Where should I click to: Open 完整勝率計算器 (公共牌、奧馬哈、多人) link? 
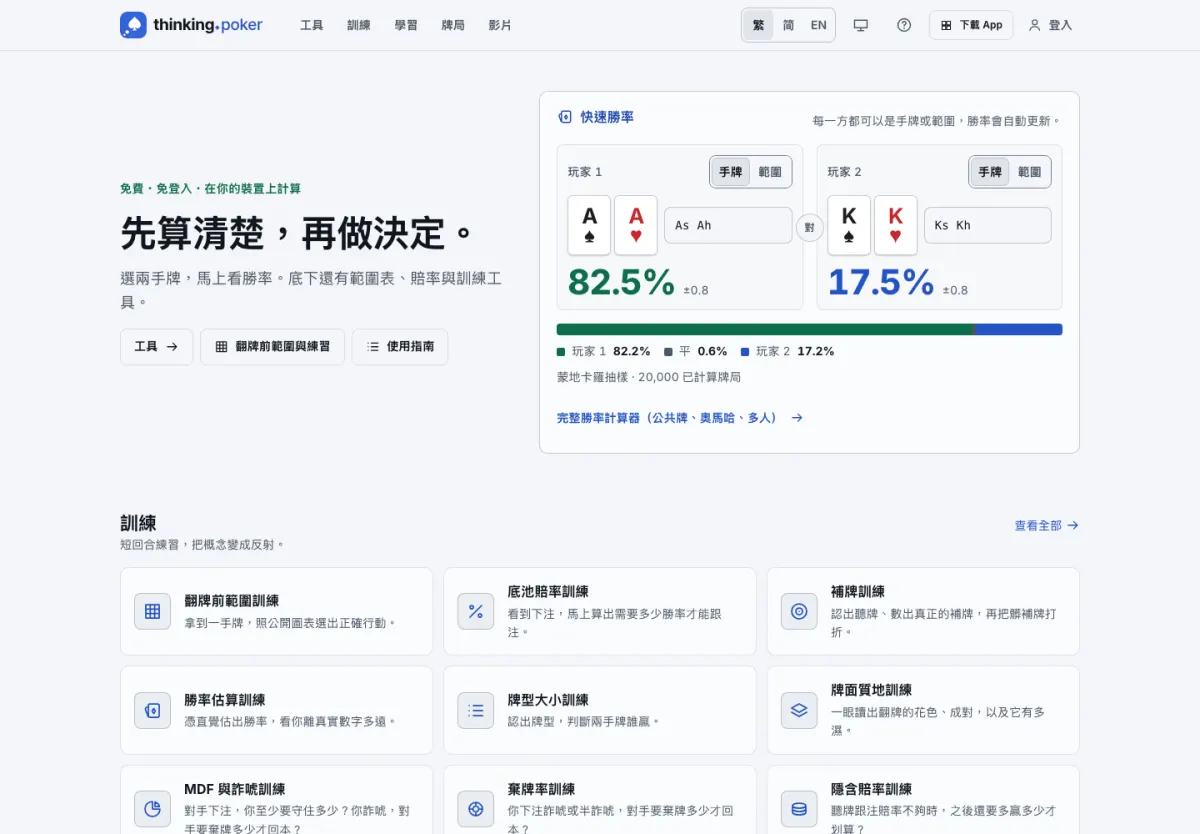click(680, 418)
